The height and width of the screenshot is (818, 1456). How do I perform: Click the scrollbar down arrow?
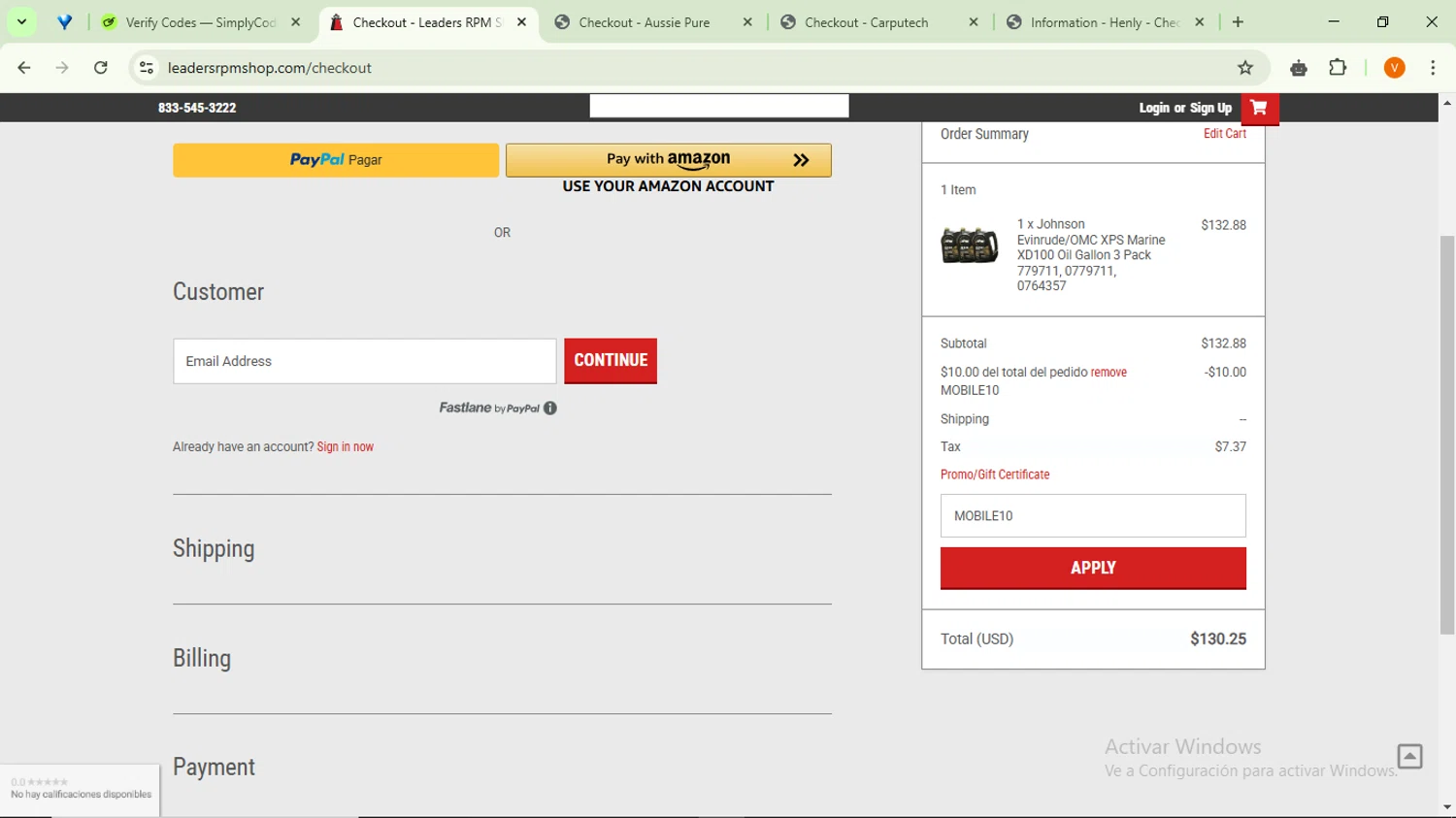1447,807
